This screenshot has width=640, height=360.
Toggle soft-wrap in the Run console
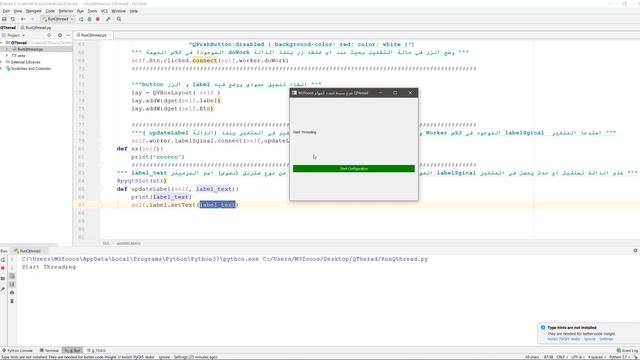pyautogui.click(x=12, y=276)
